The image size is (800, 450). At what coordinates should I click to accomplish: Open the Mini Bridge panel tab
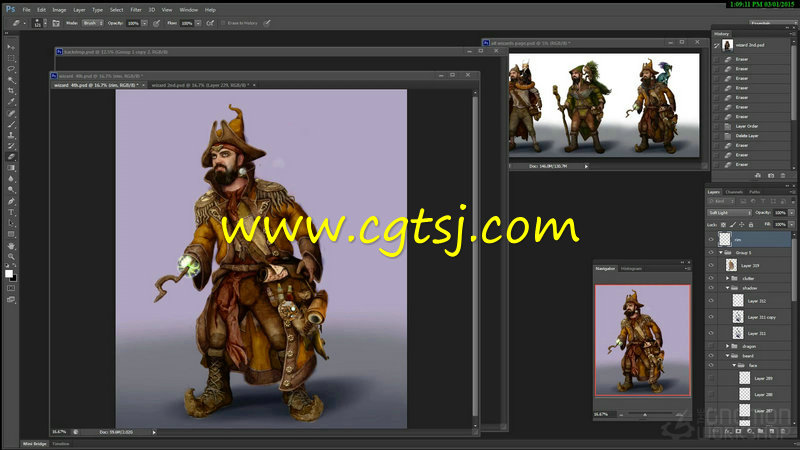click(x=35, y=444)
